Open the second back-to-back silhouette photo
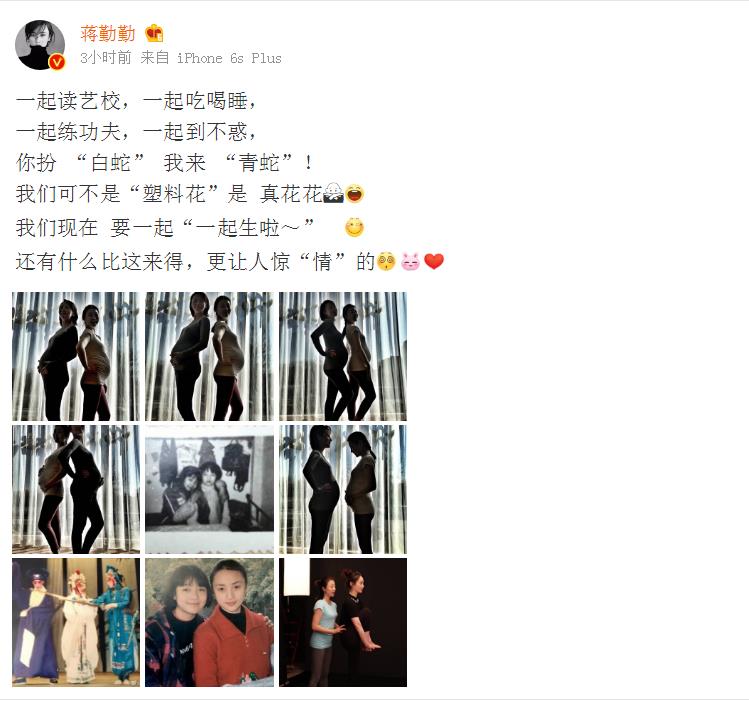 click(x=209, y=356)
